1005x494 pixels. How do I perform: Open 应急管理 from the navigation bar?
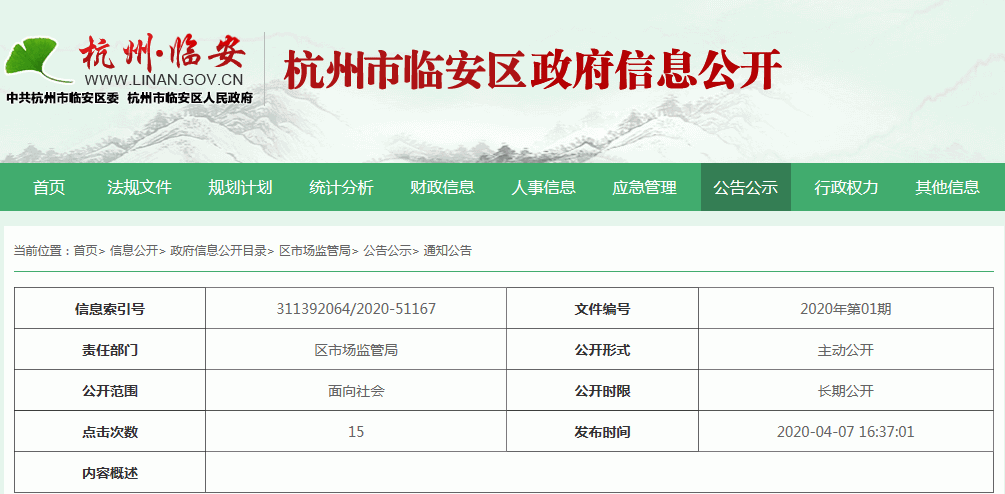(x=644, y=187)
